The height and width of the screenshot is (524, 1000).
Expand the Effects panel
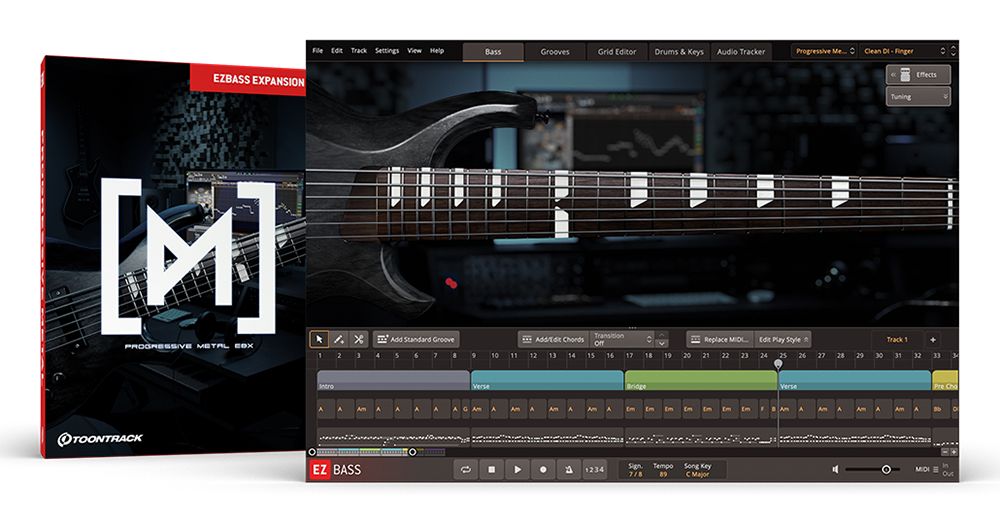click(x=918, y=75)
